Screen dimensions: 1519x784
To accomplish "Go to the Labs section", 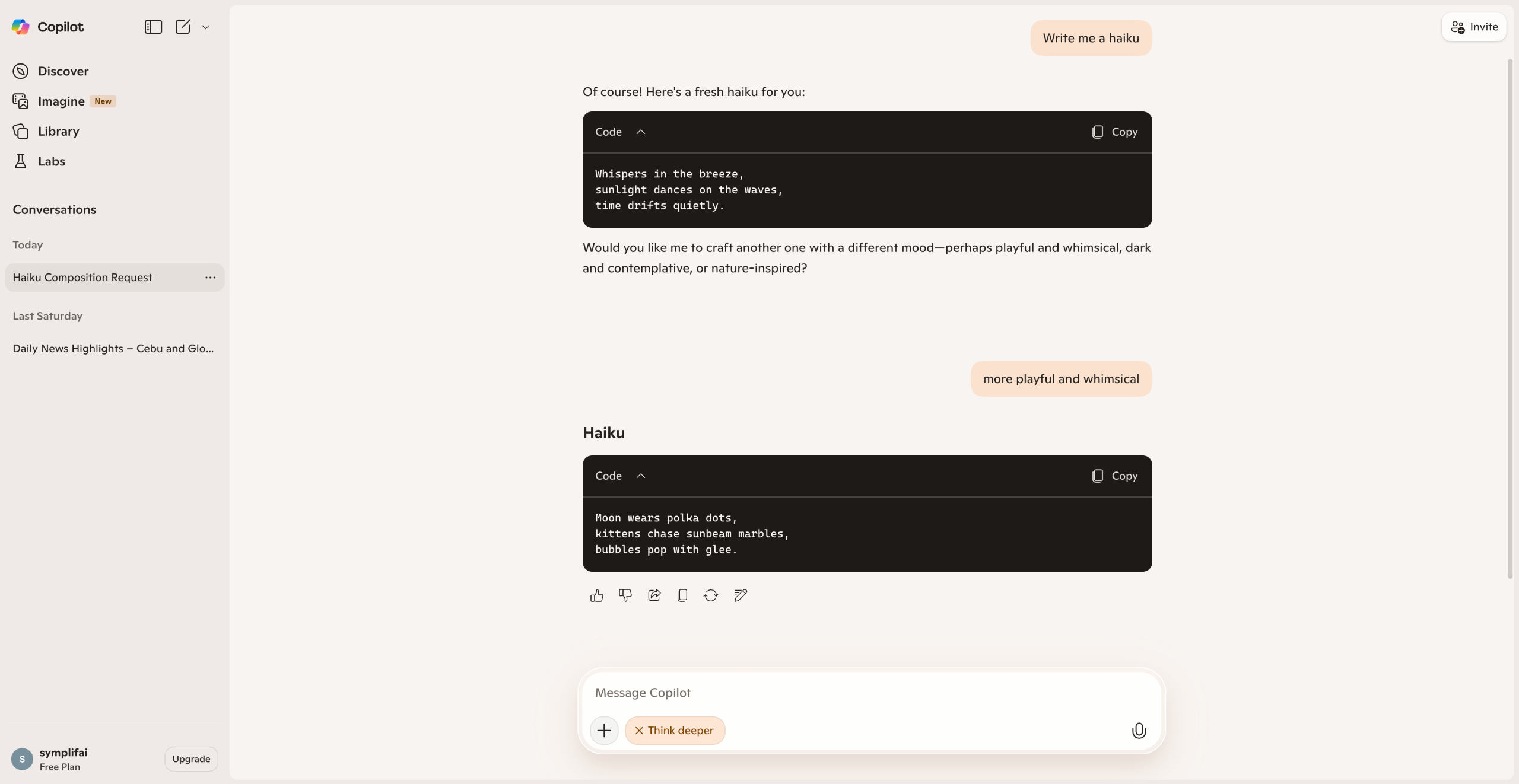I will (51, 161).
